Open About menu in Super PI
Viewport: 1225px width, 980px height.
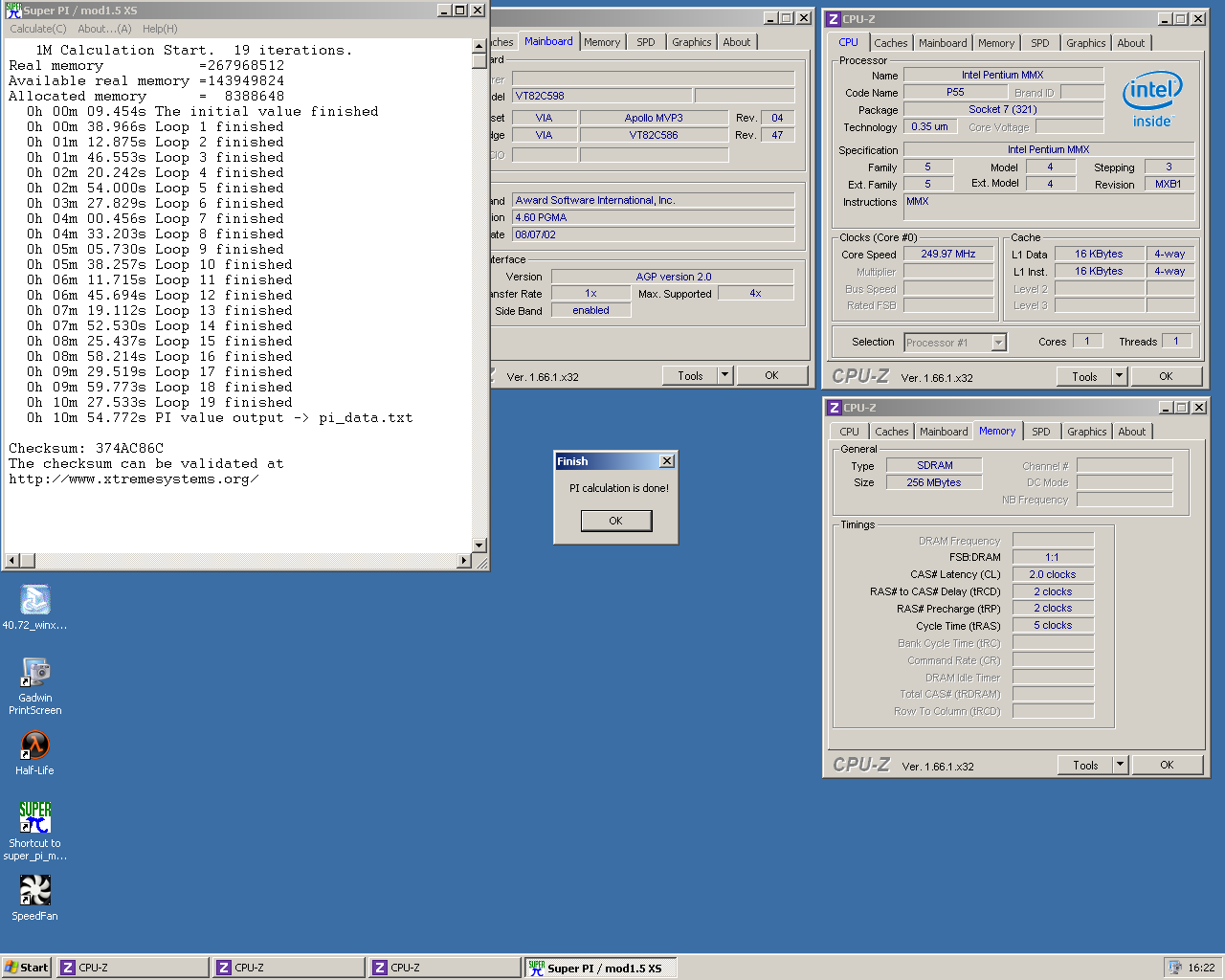(104, 29)
